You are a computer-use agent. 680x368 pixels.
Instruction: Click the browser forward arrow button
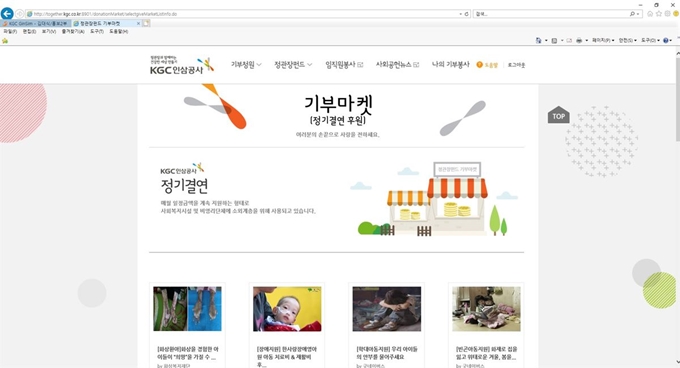[20, 14]
